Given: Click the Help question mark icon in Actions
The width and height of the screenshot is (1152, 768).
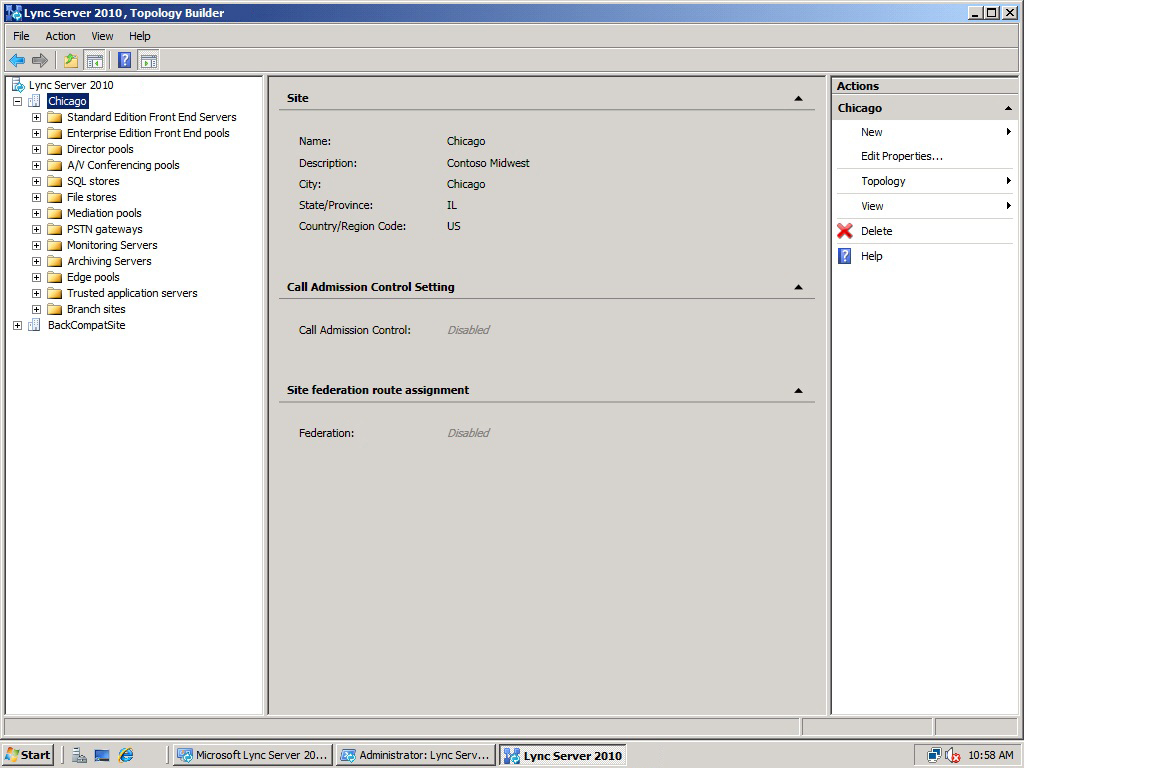Looking at the screenshot, I should (845, 256).
